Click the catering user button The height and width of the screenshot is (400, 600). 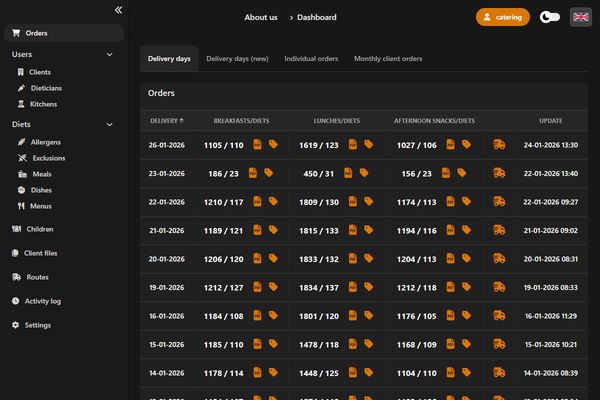click(503, 17)
